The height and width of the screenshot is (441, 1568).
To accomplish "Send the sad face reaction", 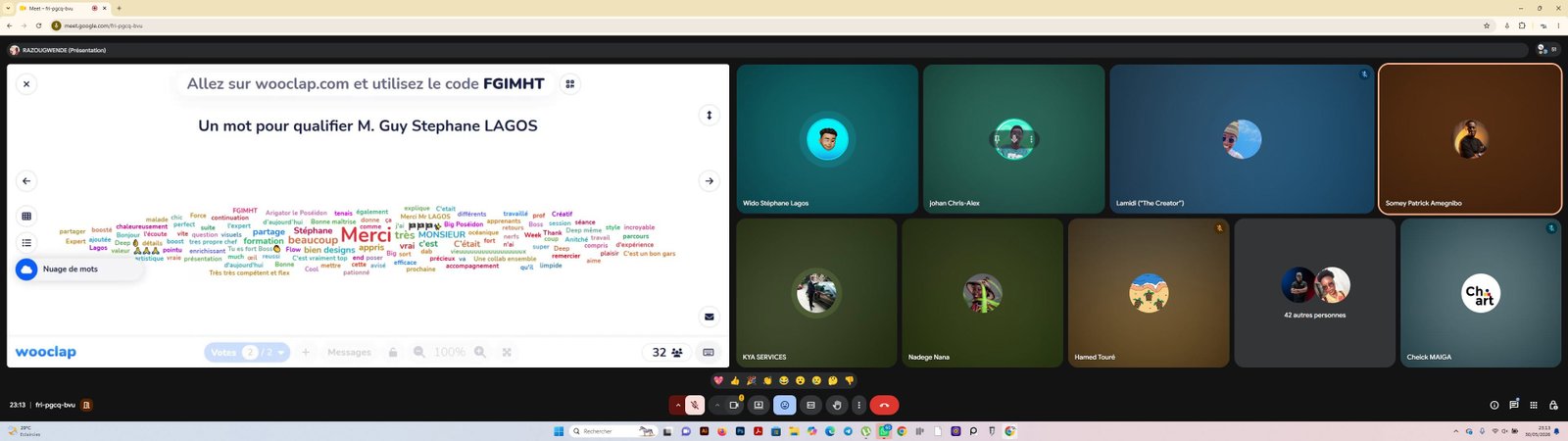I will tap(816, 380).
